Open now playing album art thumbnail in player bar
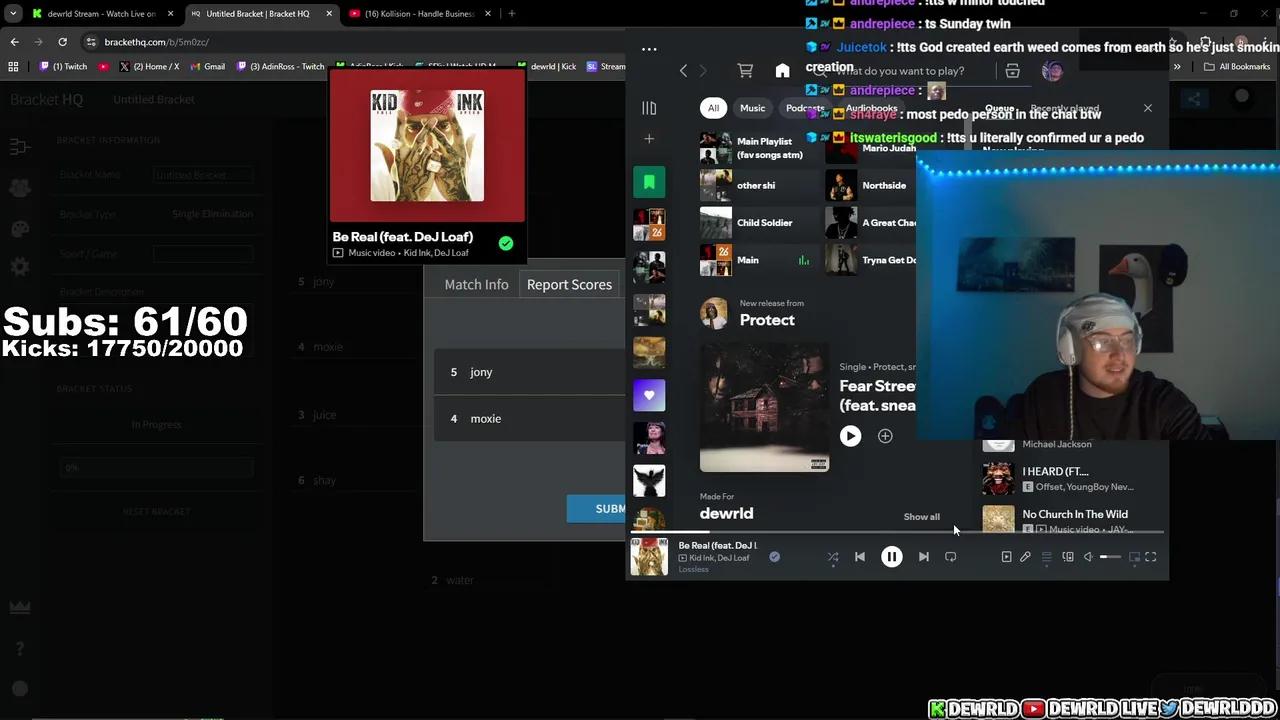This screenshot has width=1280, height=720. point(649,557)
